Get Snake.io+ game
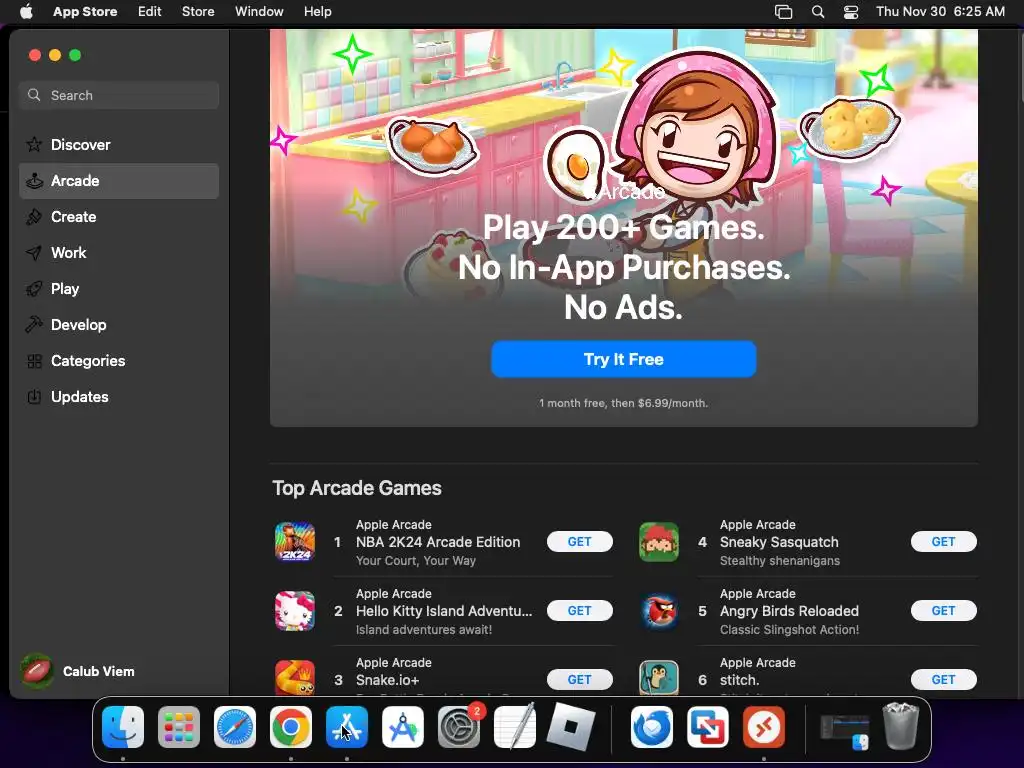 pyautogui.click(x=579, y=679)
